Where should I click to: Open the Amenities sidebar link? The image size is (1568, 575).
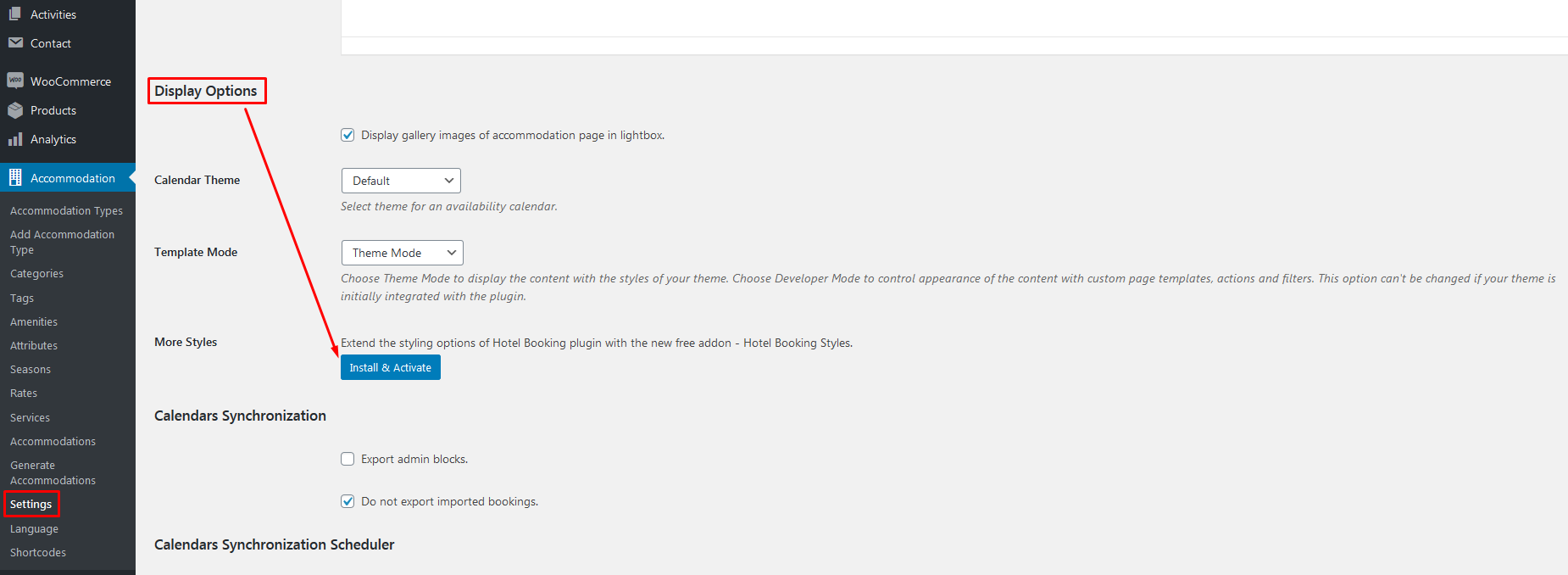[x=34, y=322]
